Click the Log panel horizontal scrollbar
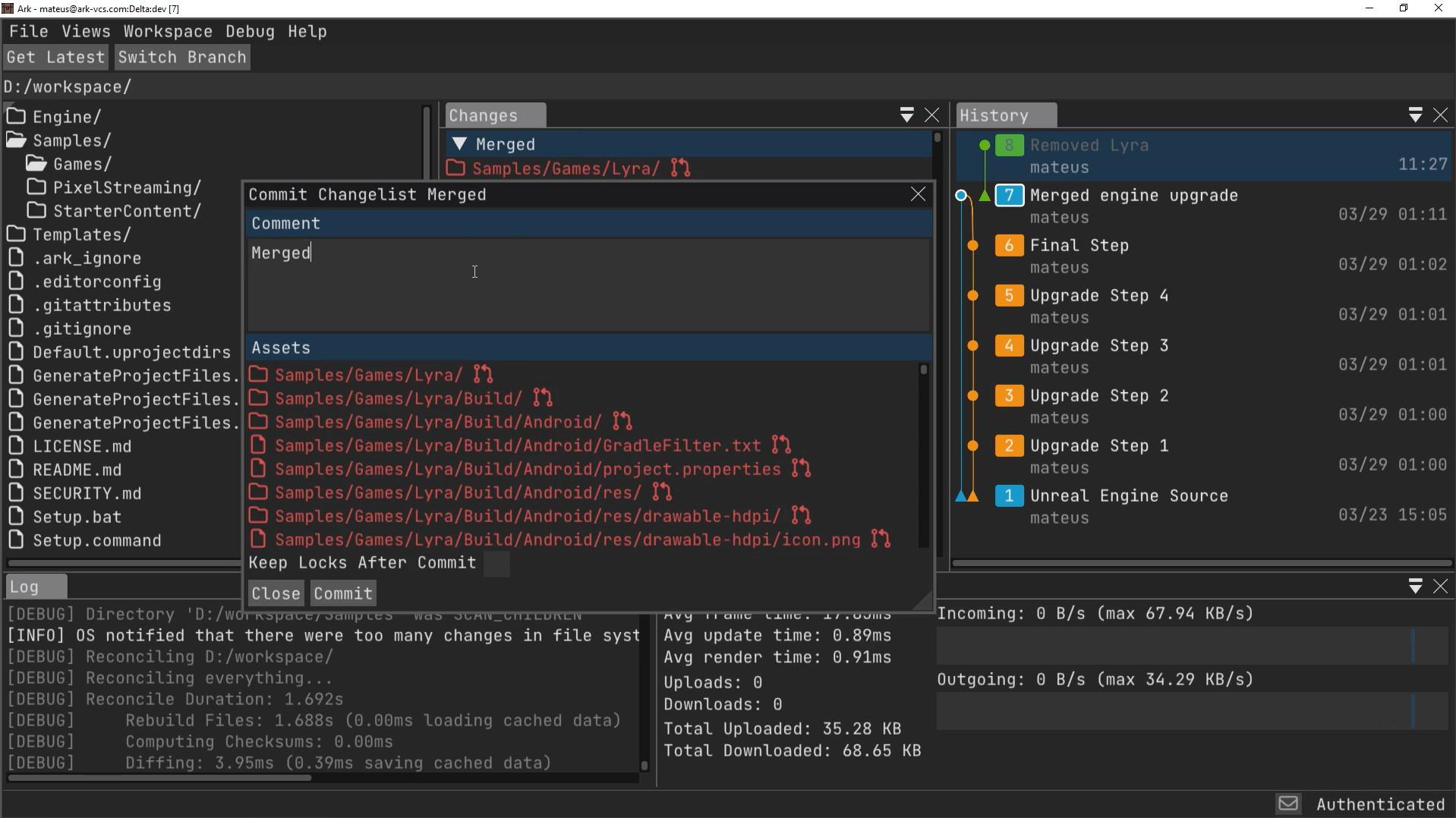The width and height of the screenshot is (1456, 818). pos(159,778)
